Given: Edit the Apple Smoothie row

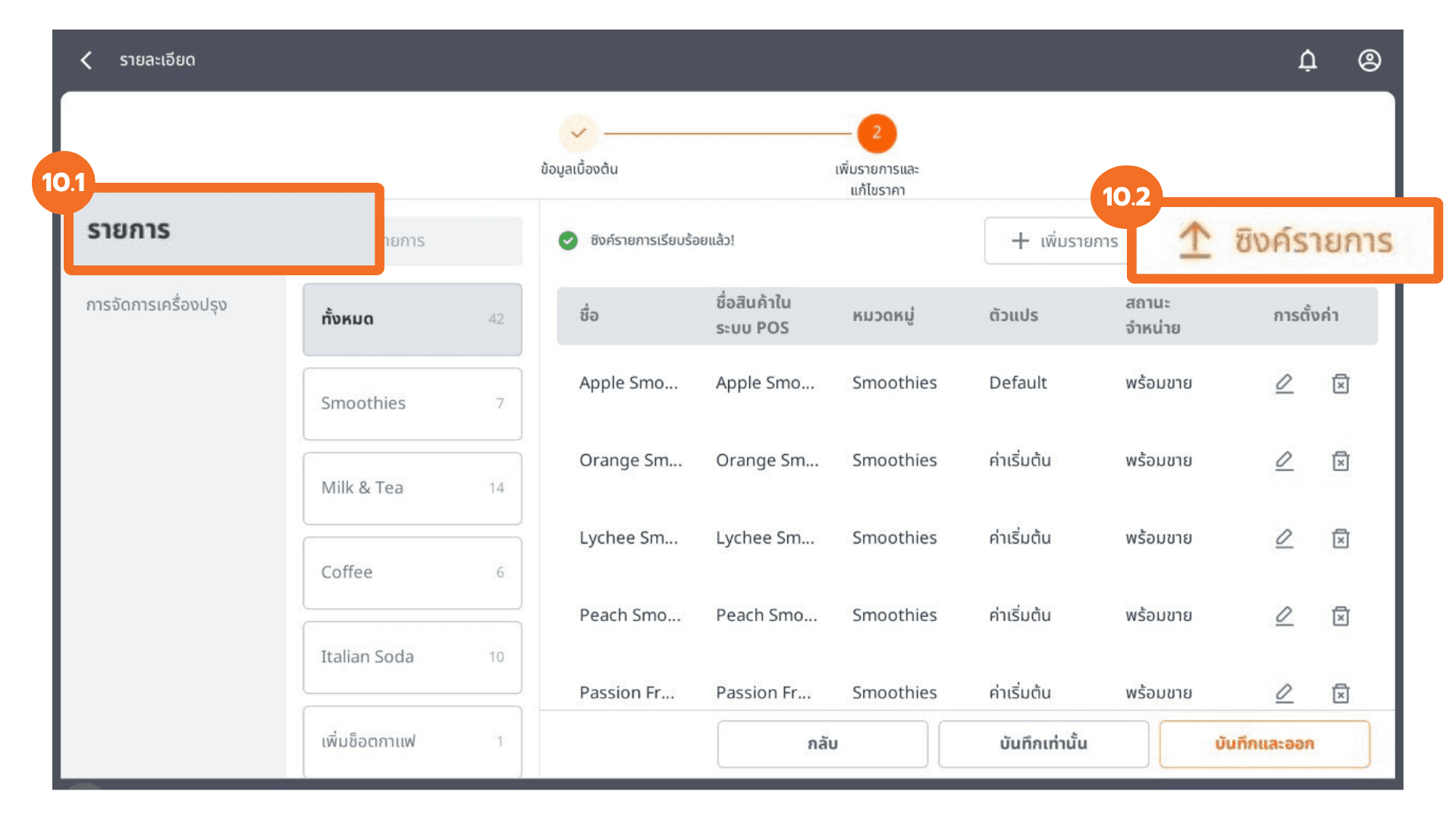Looking at the screenshot, I should pyautogui.click(x=1284, y=384).
